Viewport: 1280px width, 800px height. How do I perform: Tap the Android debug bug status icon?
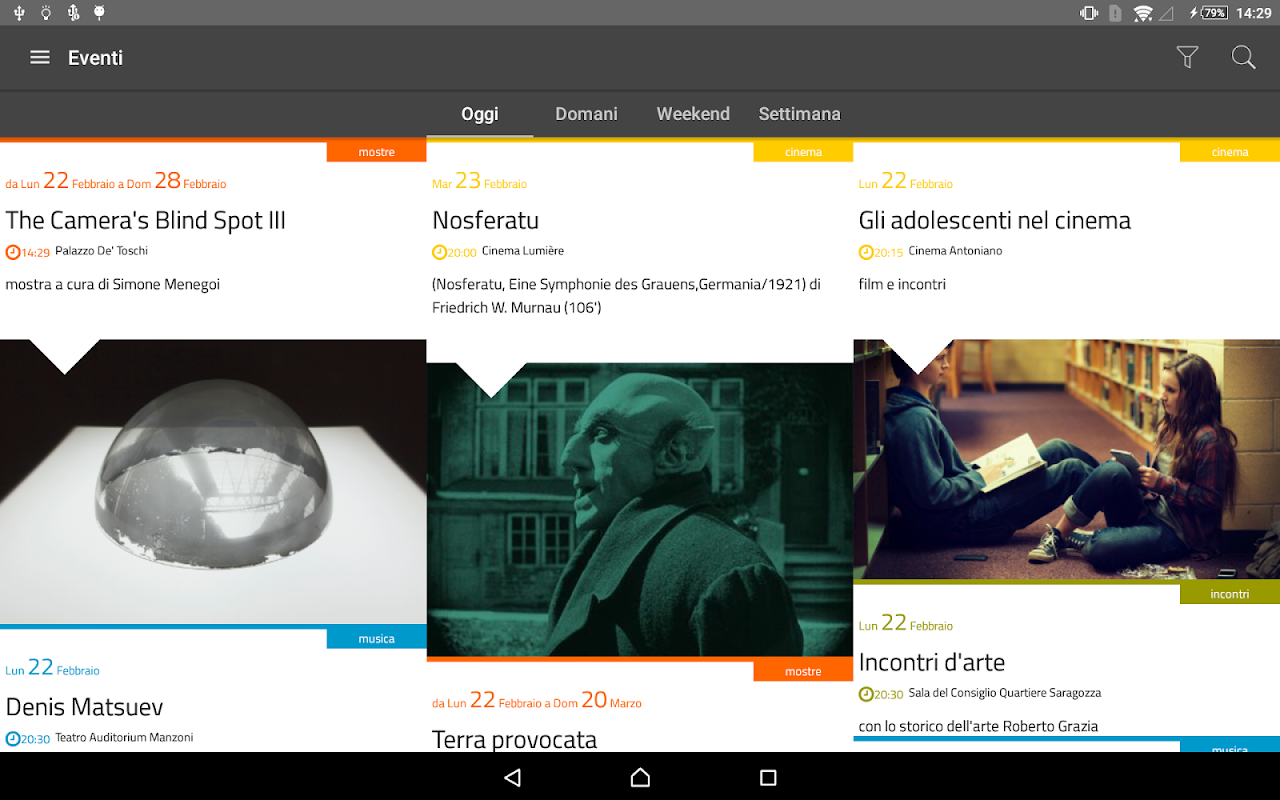pyautogui.click(x=99, y=13)
